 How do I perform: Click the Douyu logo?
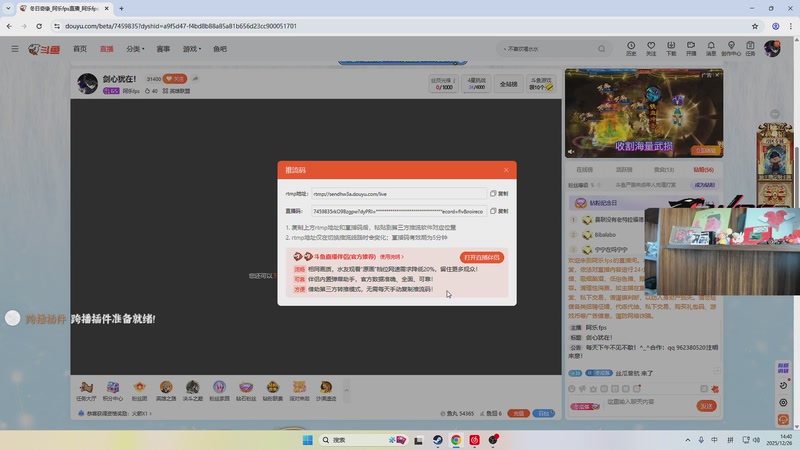pos(44,49)
